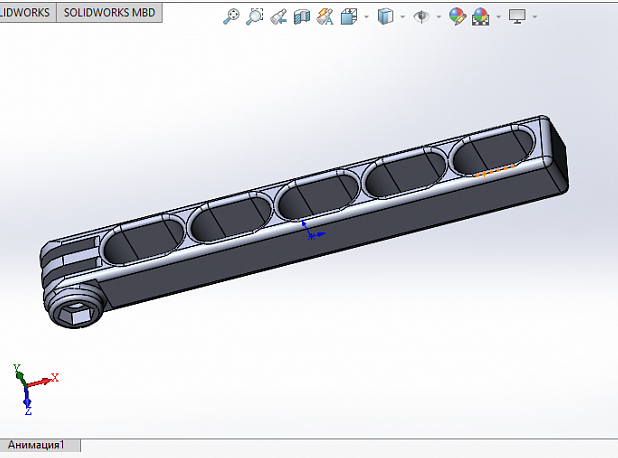Select the Анимация1 tab

37,445
